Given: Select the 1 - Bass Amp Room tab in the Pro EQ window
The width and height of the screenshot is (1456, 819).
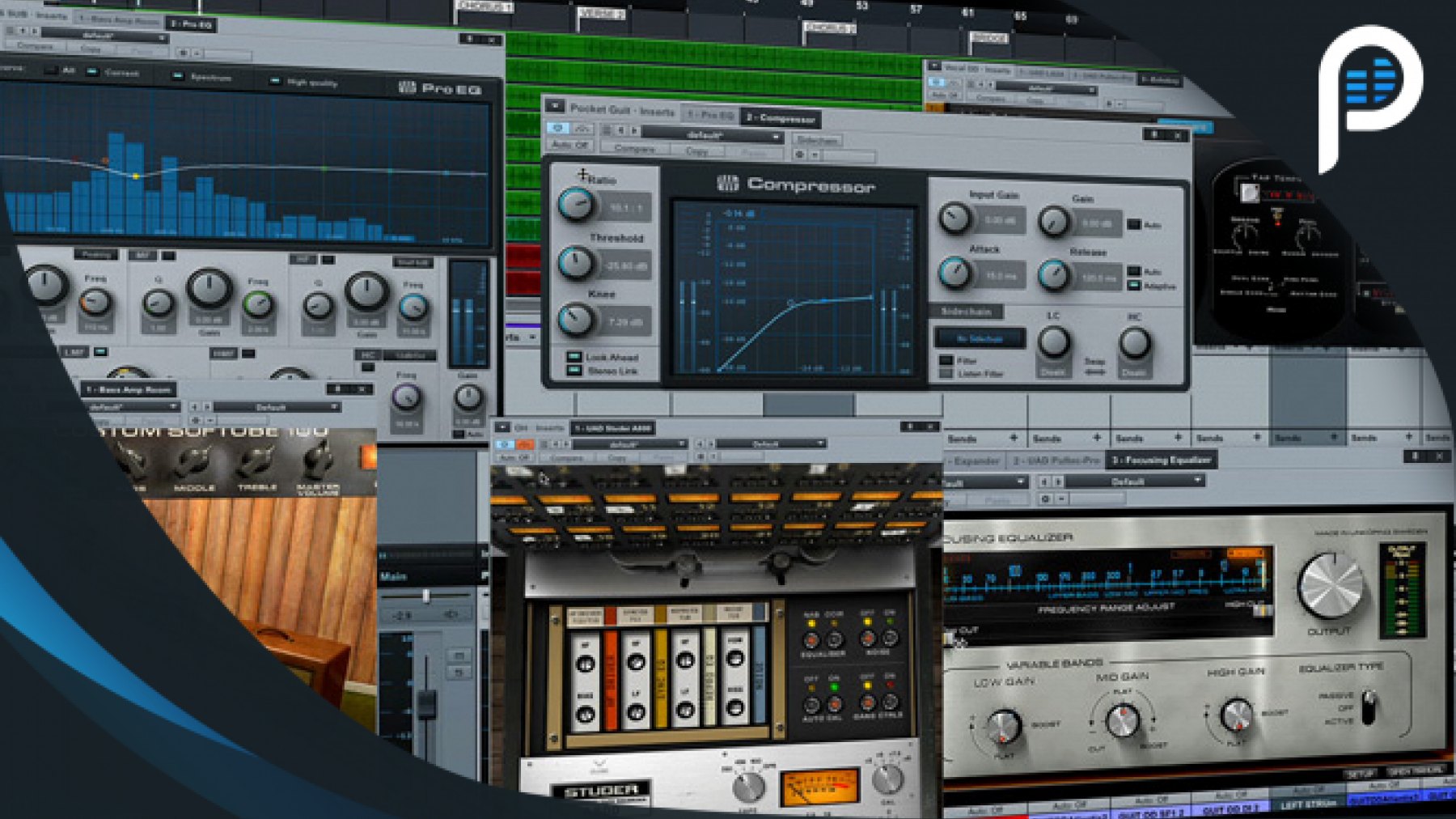Looking at the screenshot, I should point(119,19).
